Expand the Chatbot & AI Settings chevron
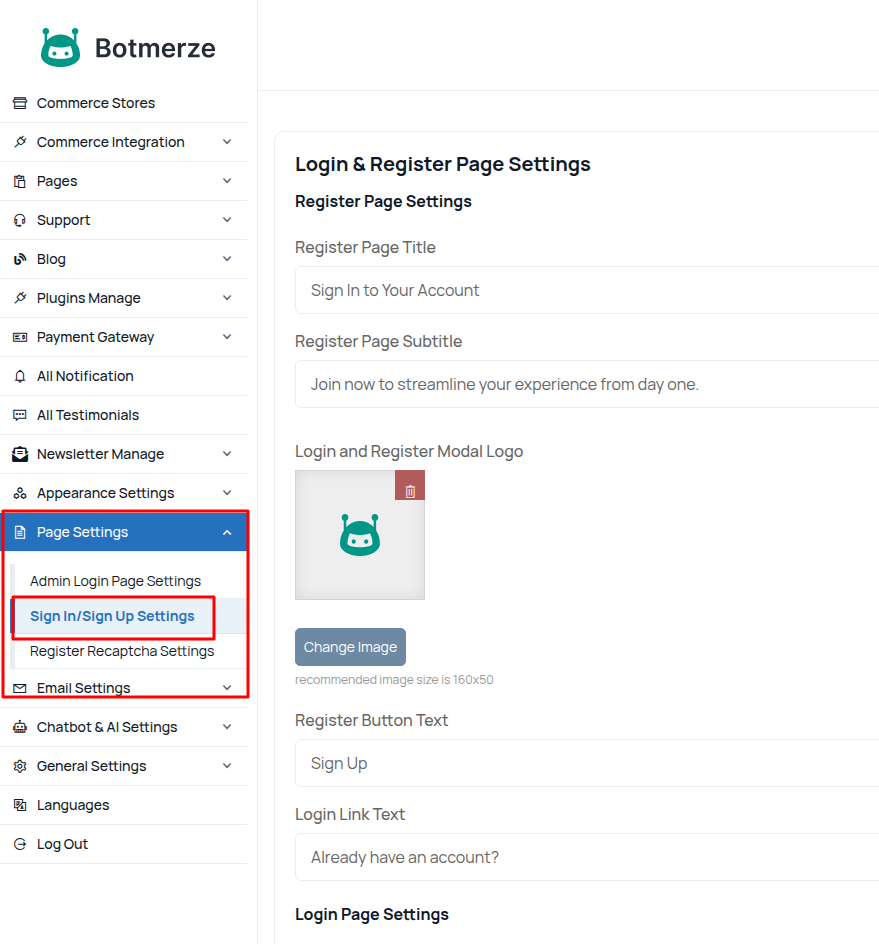The height and width of the screenshot is (944, 879). (227, 727)
